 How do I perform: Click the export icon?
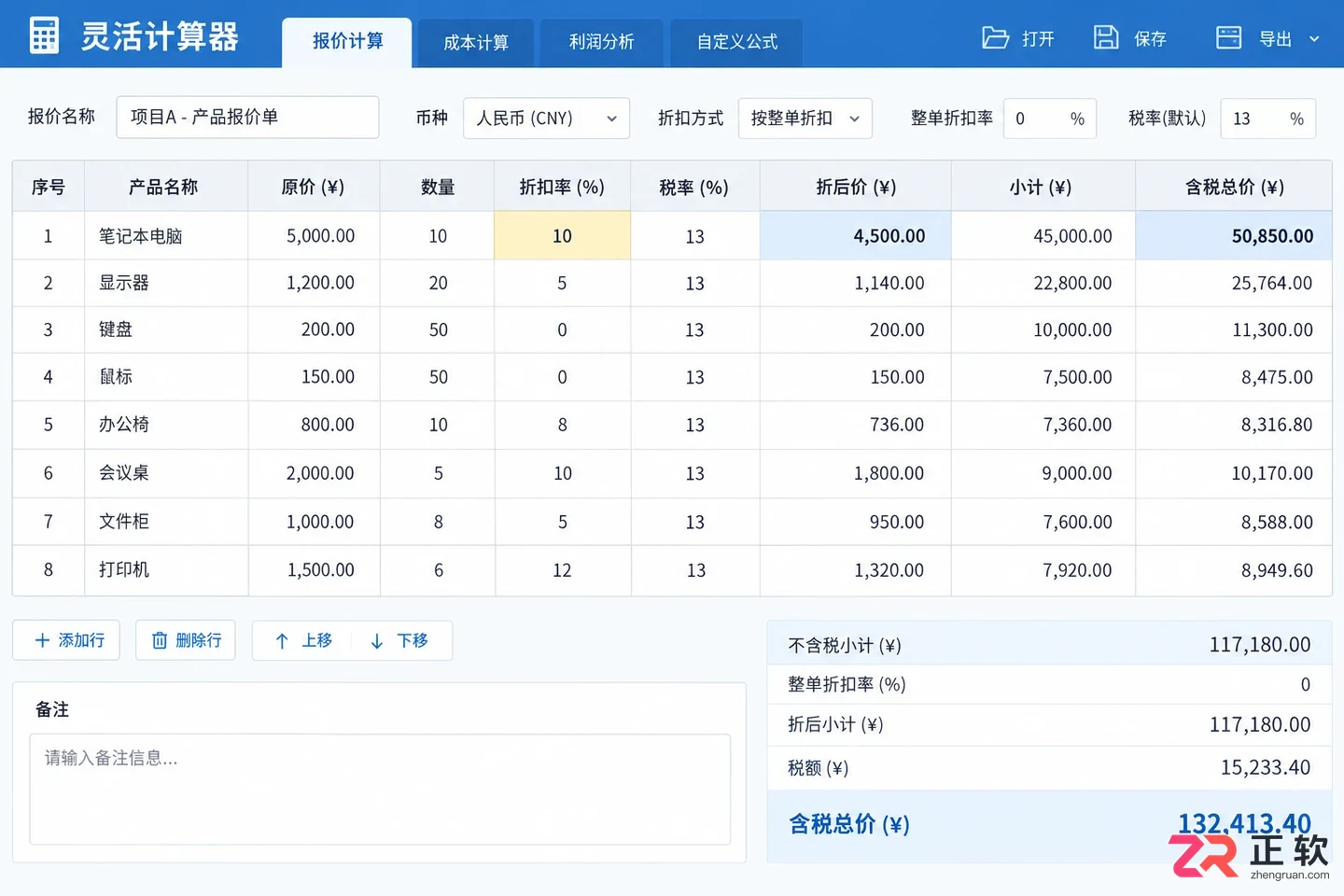coord(1229,37)
